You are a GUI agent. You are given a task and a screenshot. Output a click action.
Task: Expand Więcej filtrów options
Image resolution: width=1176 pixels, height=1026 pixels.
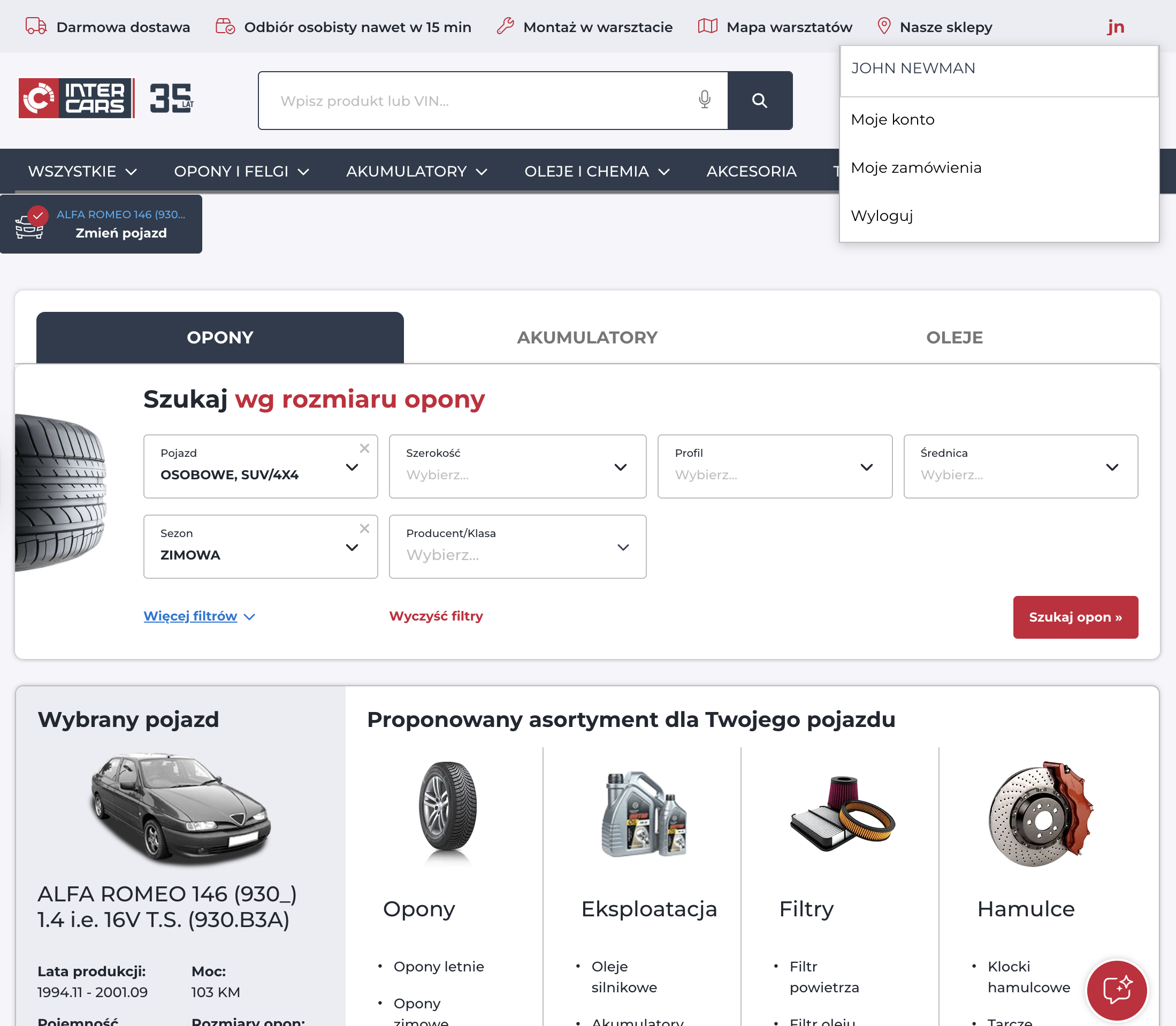coord(198,616)
